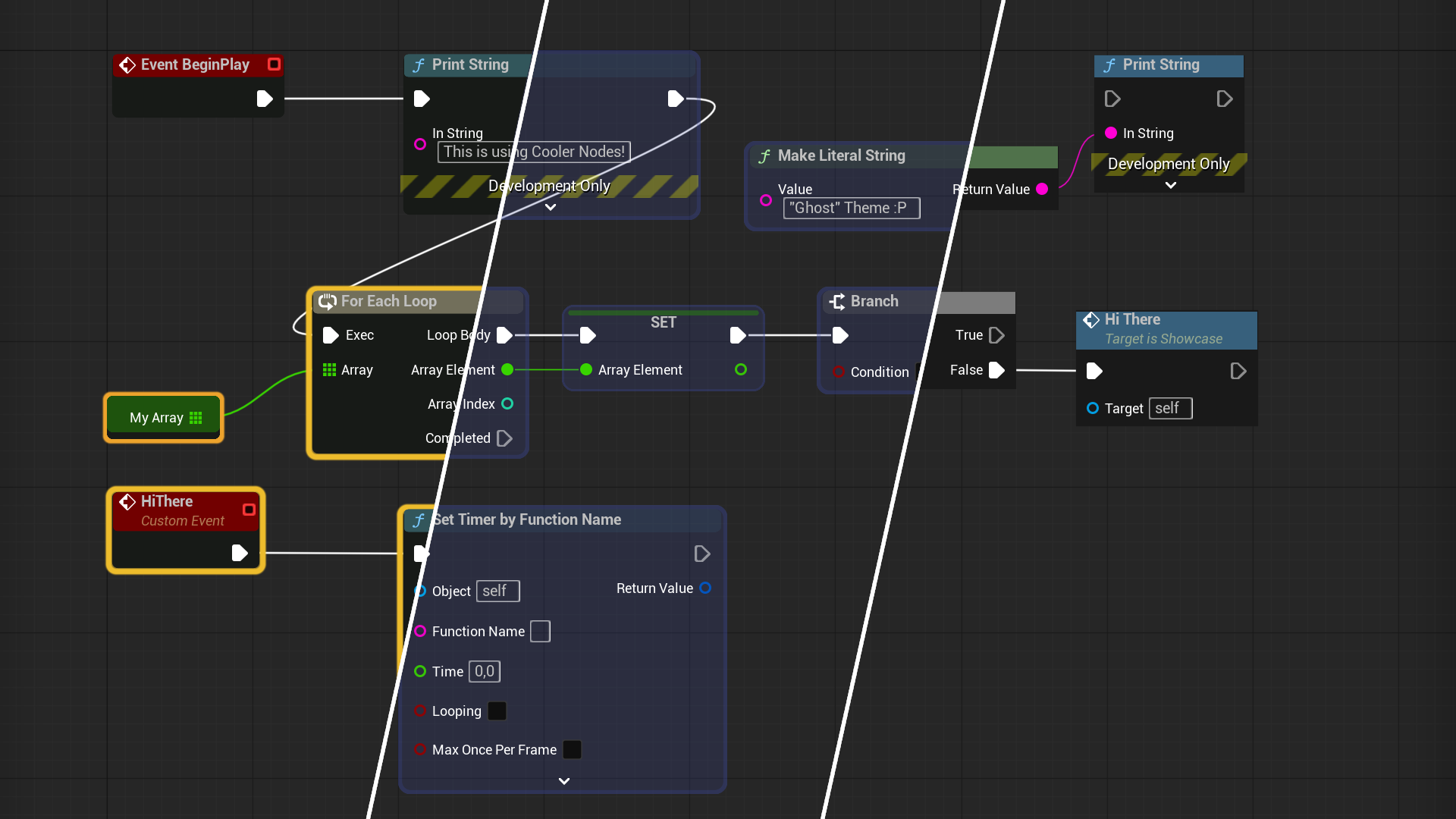Click the Array input pin on For Each Loop
This screenshot has width=1456, height=819.
coord(329,369)
